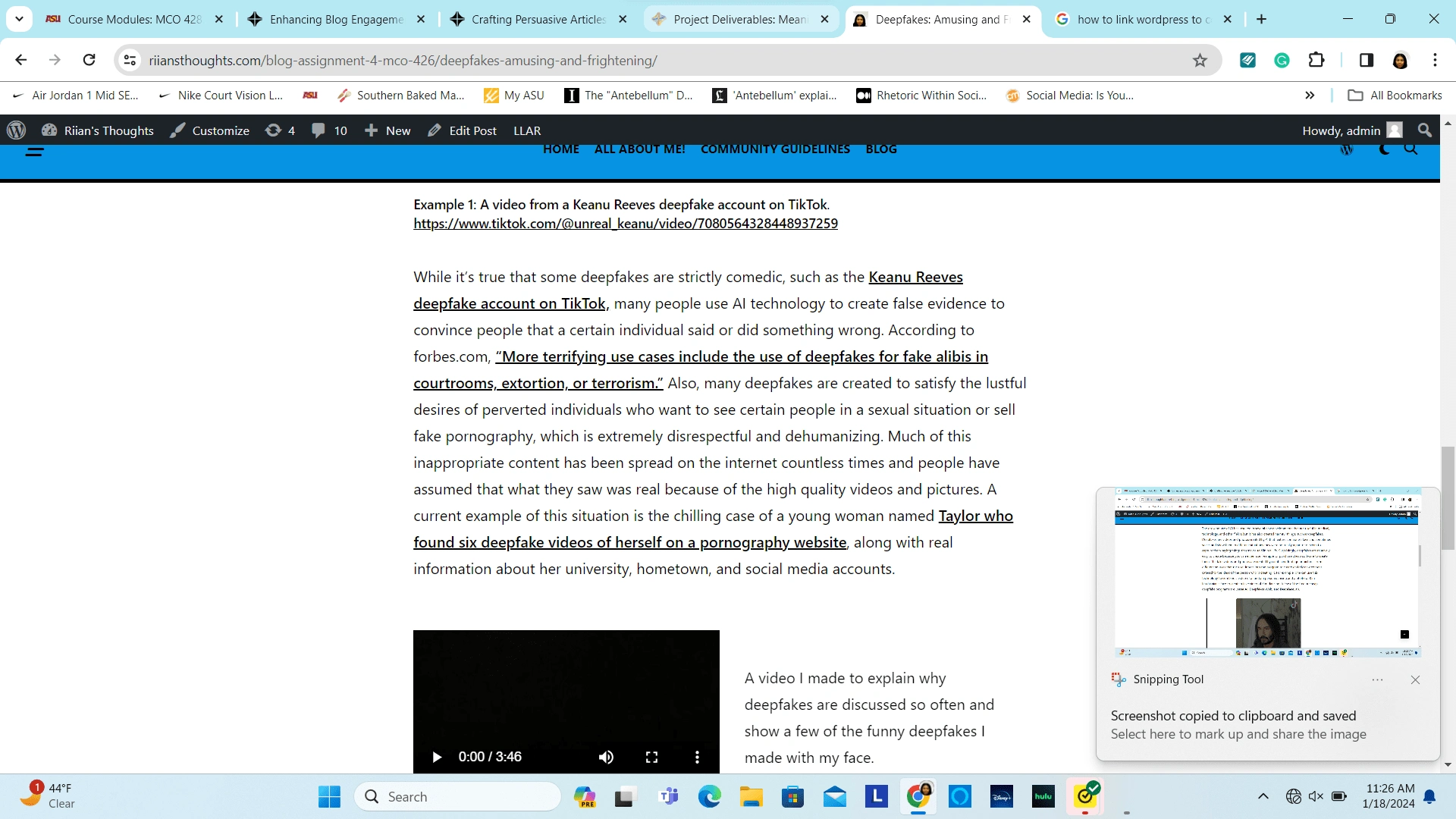Click the WordPress logo in admin bar
Screen dimensions: 1456x819
tap(17, 130)
